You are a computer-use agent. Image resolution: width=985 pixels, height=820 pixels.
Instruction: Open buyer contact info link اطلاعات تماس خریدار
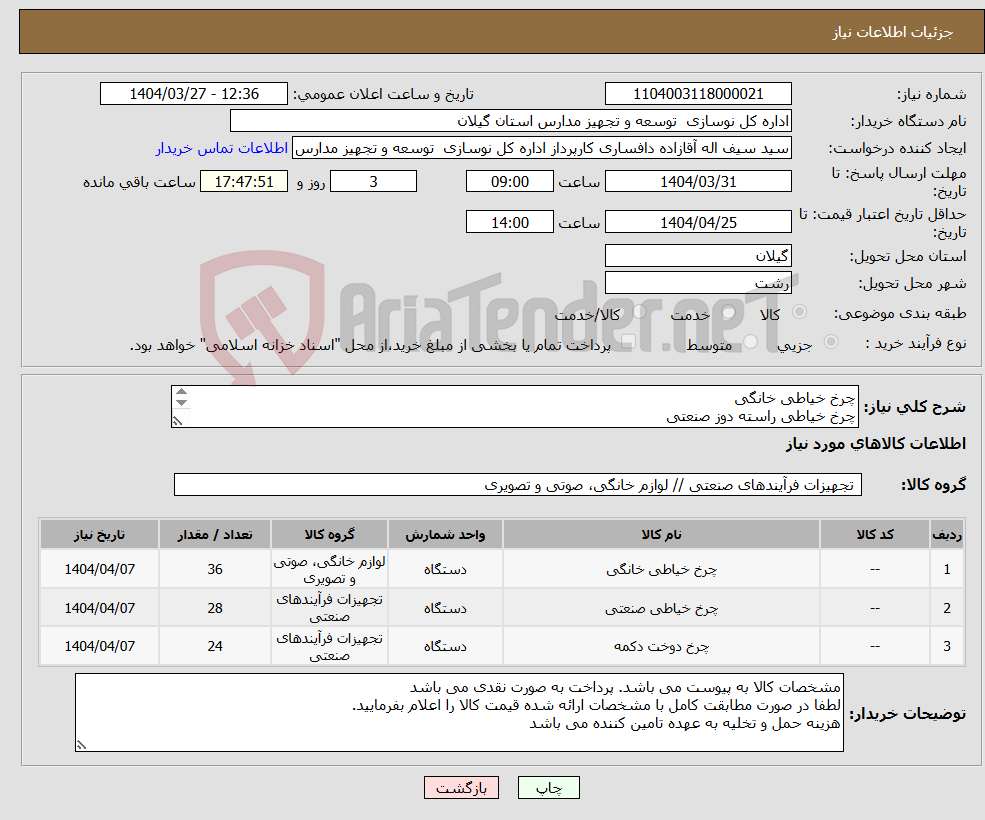click(222, 148)
